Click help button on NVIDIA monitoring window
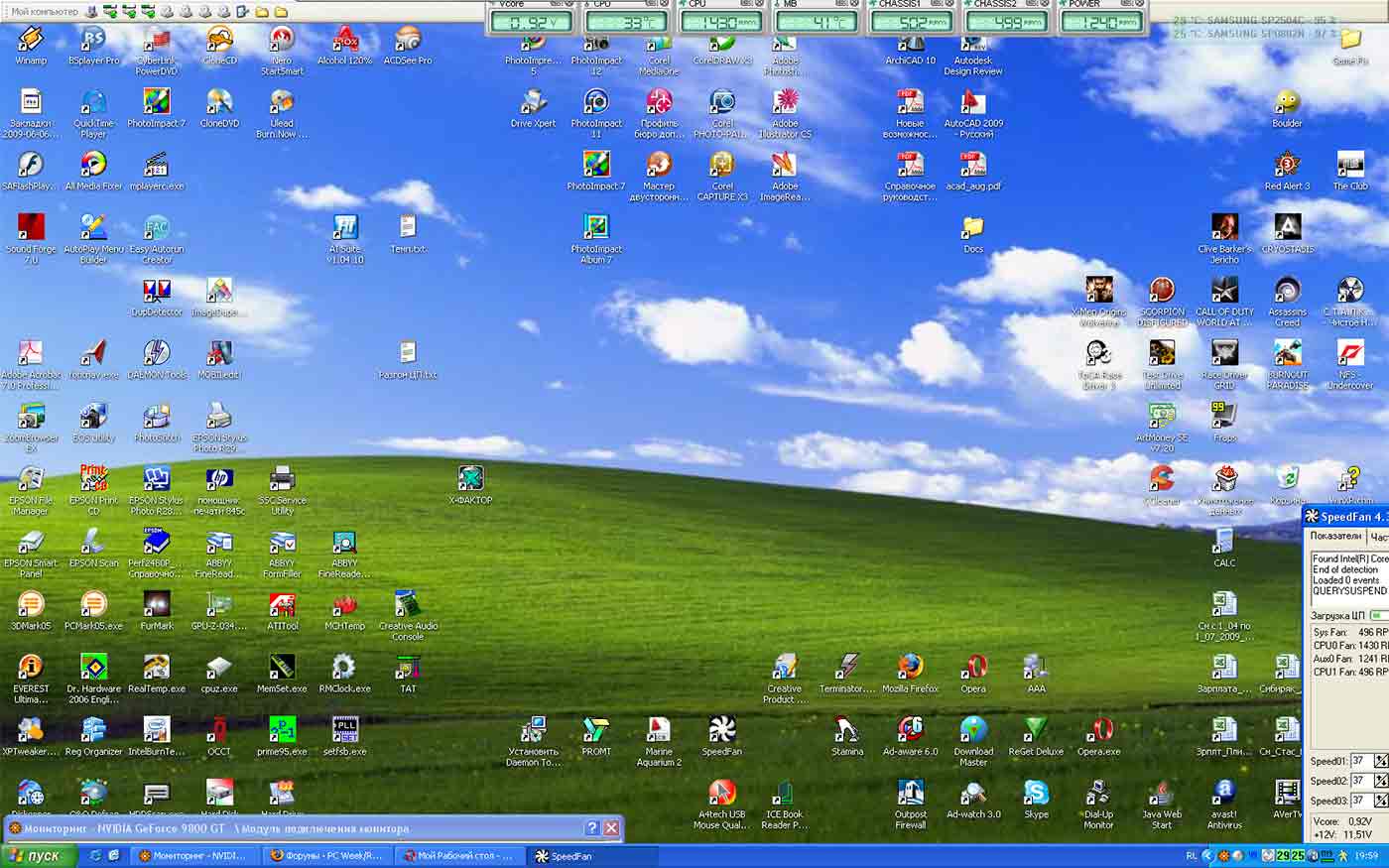This screenshot has width=1389, height=868. point(592,827)
